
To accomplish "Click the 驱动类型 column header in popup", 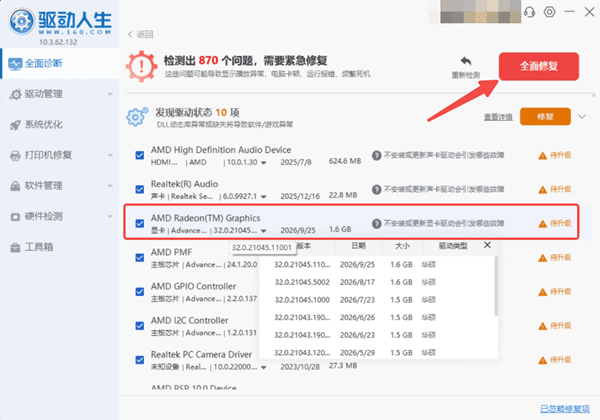I will [453, 246].
